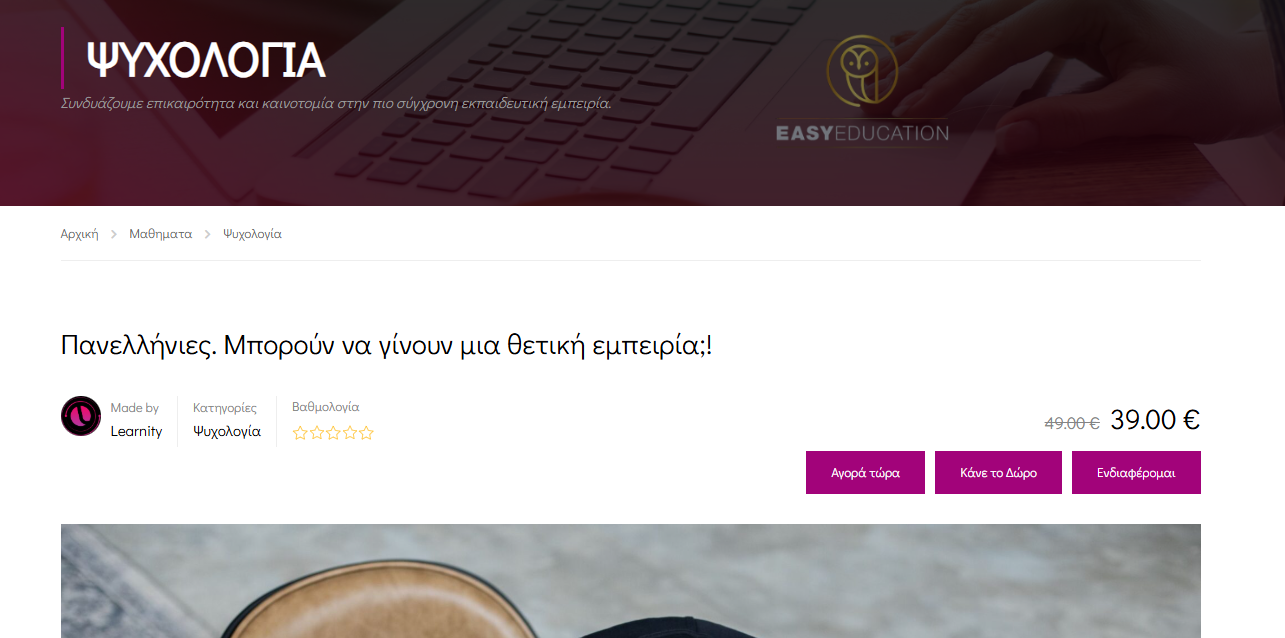The width and height of the screenshot is (1285, 638).
Task: Click the Ενδιαφέρομαι button
Action: 1136,472
